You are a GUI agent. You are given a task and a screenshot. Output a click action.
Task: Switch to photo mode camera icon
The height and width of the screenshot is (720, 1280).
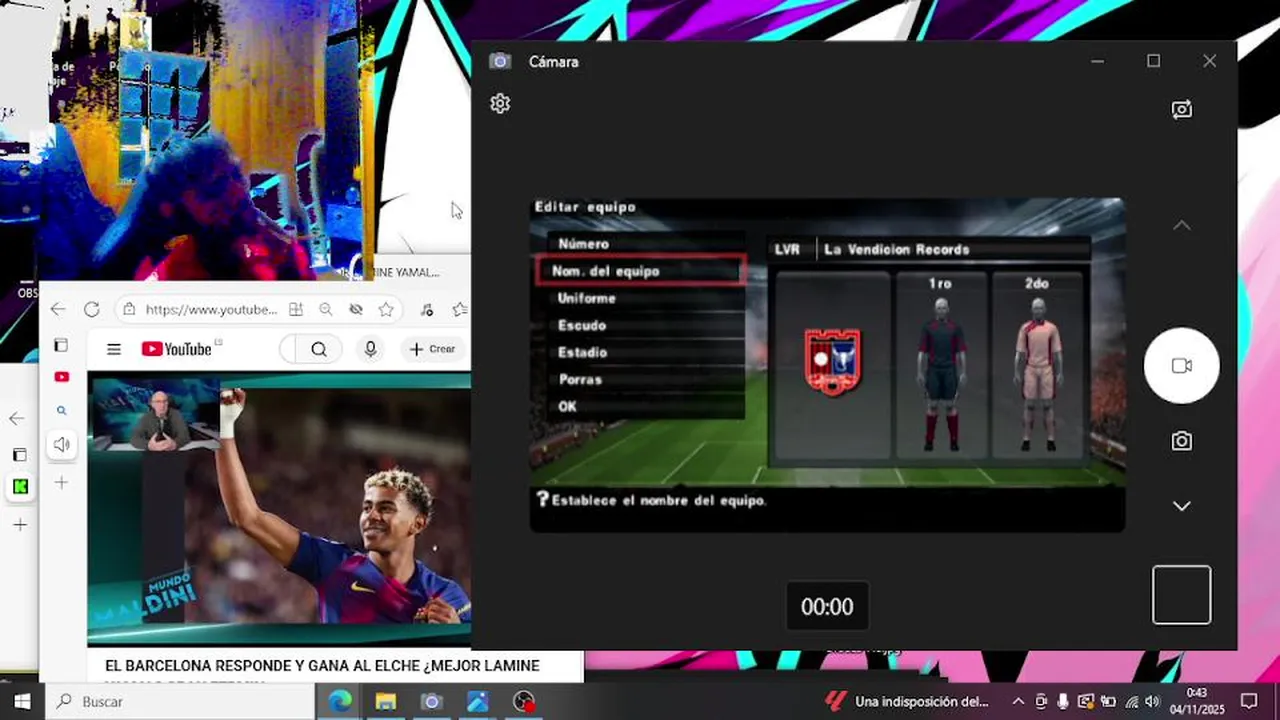(x=1181, y=441)
